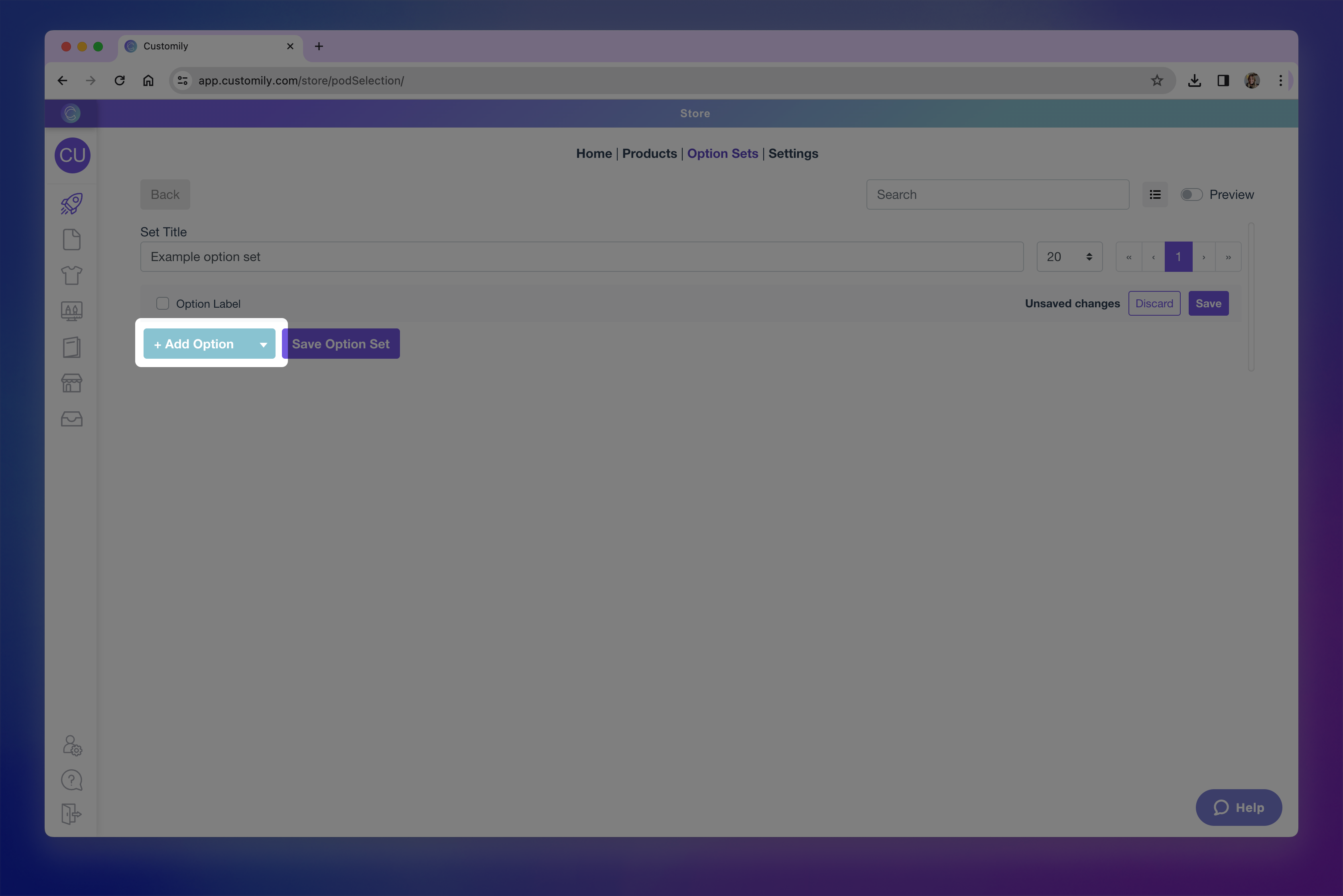This screenshot has height=896, width=1343.
Task: Open the items-per-page selector showing 20
Action: point(1069,257)
